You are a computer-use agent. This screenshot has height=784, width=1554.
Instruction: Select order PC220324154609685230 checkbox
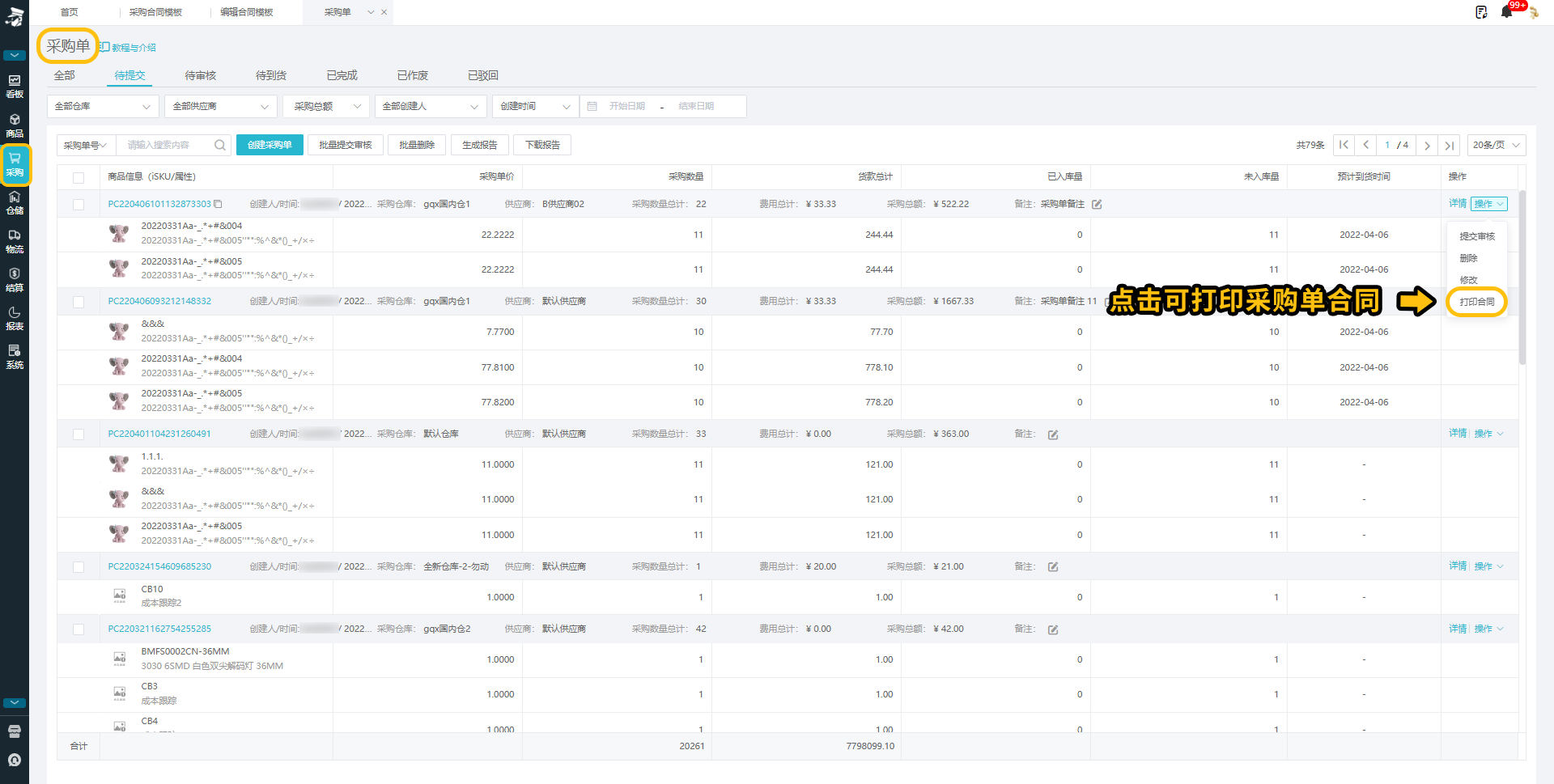pos(79,567)
